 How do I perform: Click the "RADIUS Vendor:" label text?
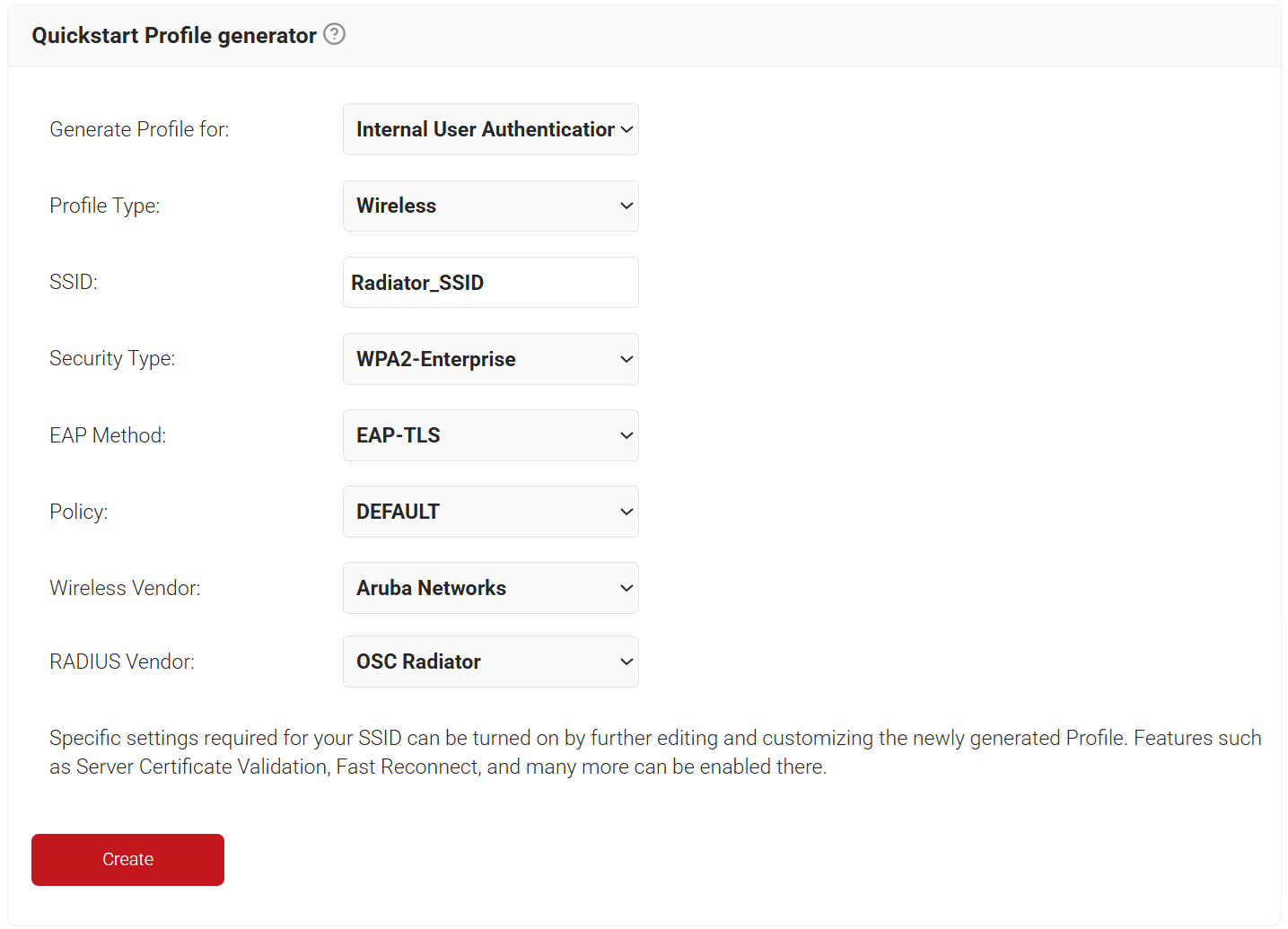pyautogui.click(x=122, y=662)
